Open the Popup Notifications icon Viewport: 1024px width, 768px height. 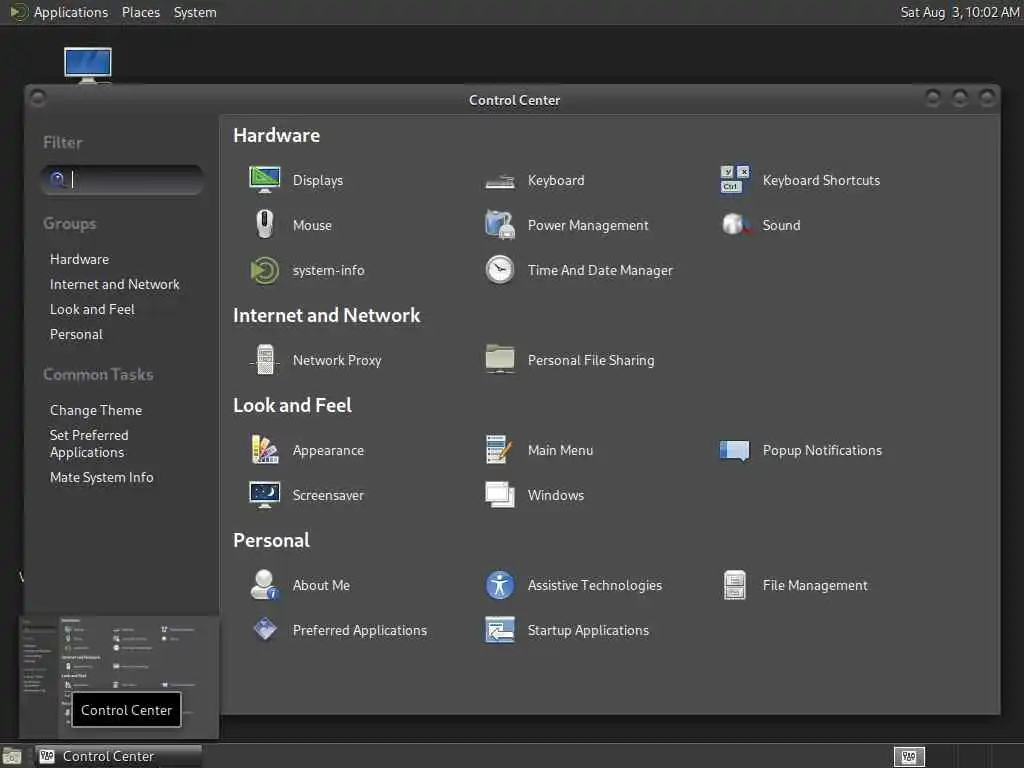point(735,450)
